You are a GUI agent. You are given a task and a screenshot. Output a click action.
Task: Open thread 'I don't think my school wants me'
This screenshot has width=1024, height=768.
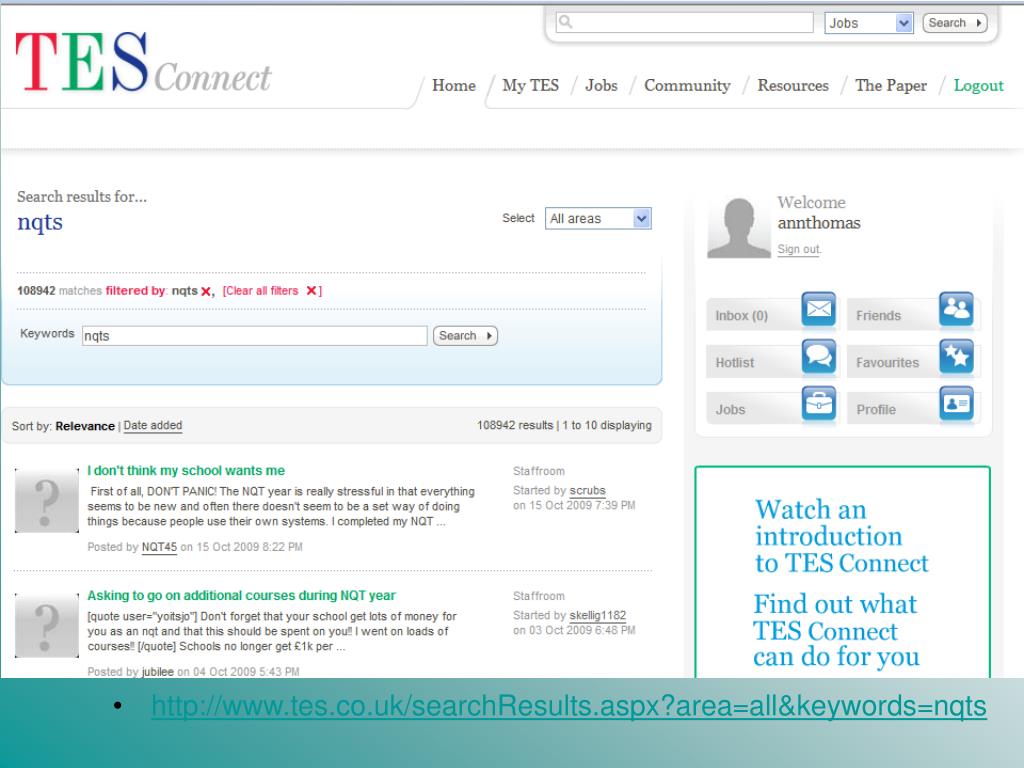click(x=186, y=470)
